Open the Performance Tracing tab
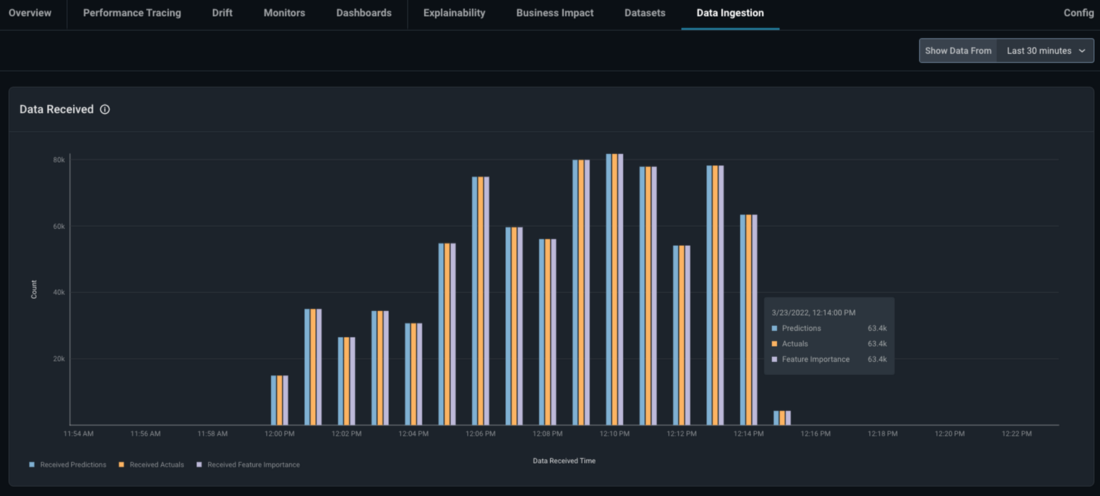Viewport: 1100px width, 496px height. tap(132, 13)
